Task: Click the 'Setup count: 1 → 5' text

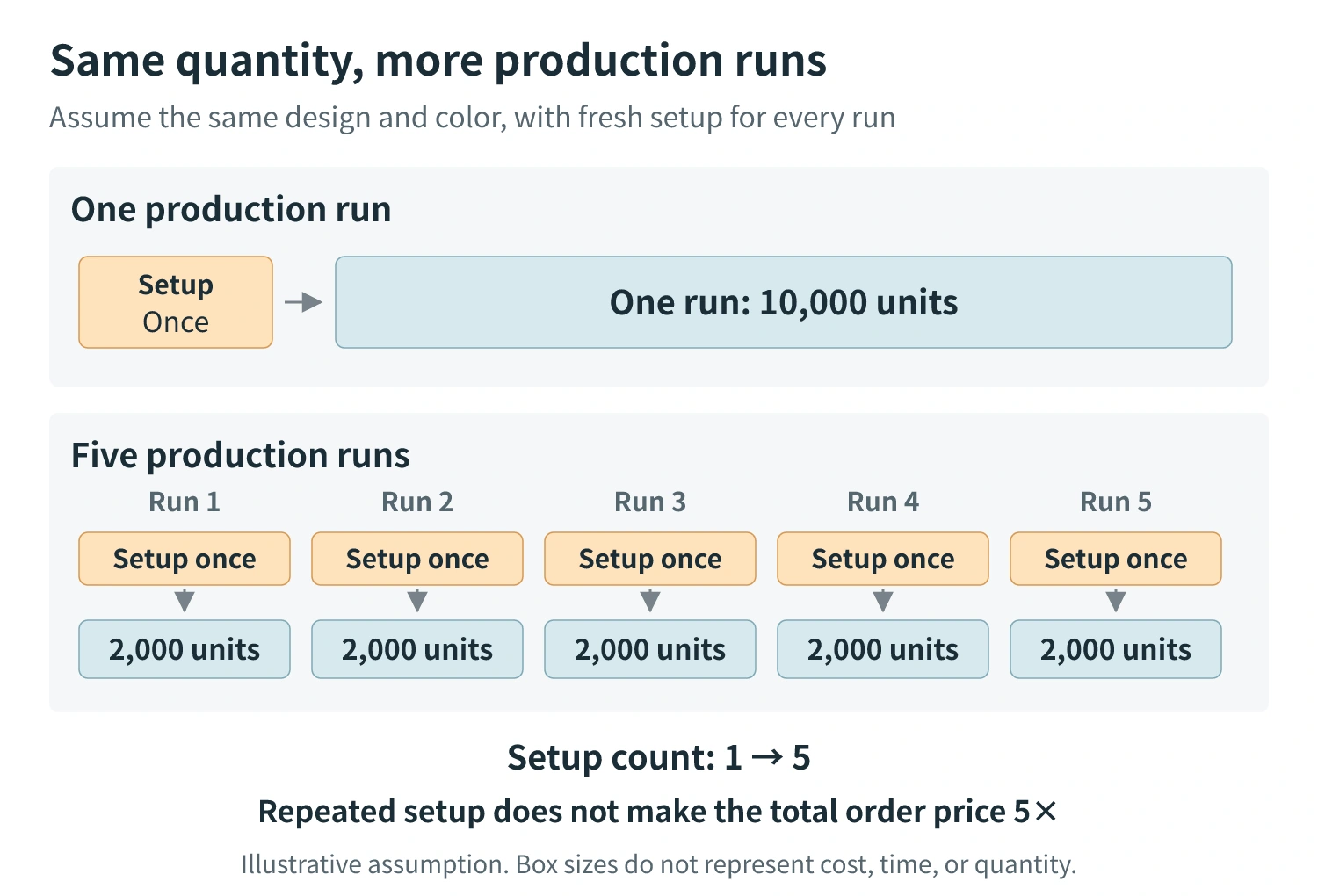Action: (659, 758)
